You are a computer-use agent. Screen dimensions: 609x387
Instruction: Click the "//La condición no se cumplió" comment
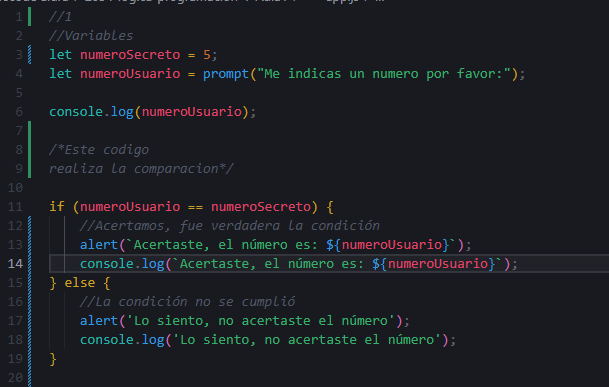(187, 302)
